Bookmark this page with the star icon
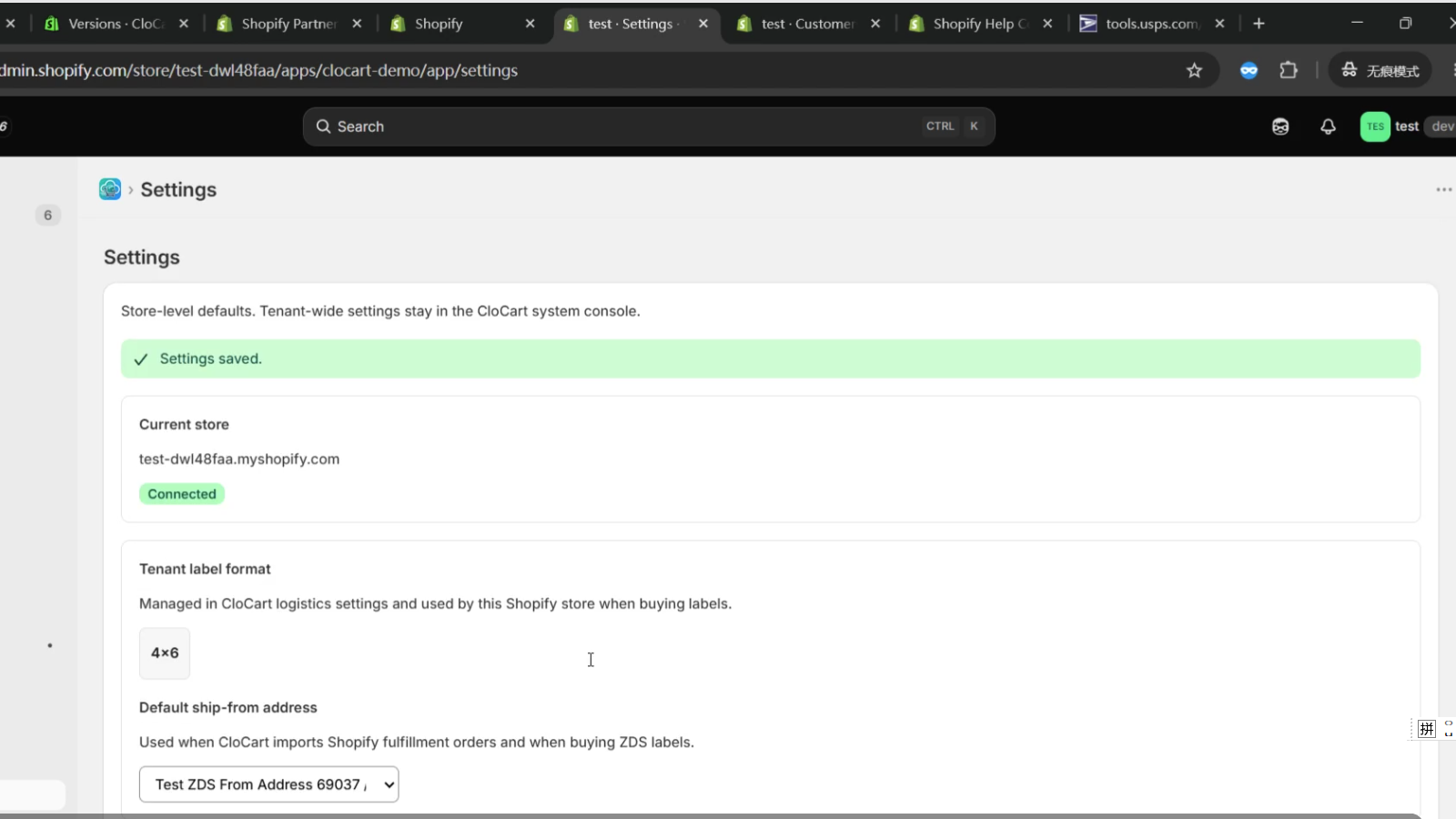 tap(1194, 70)
